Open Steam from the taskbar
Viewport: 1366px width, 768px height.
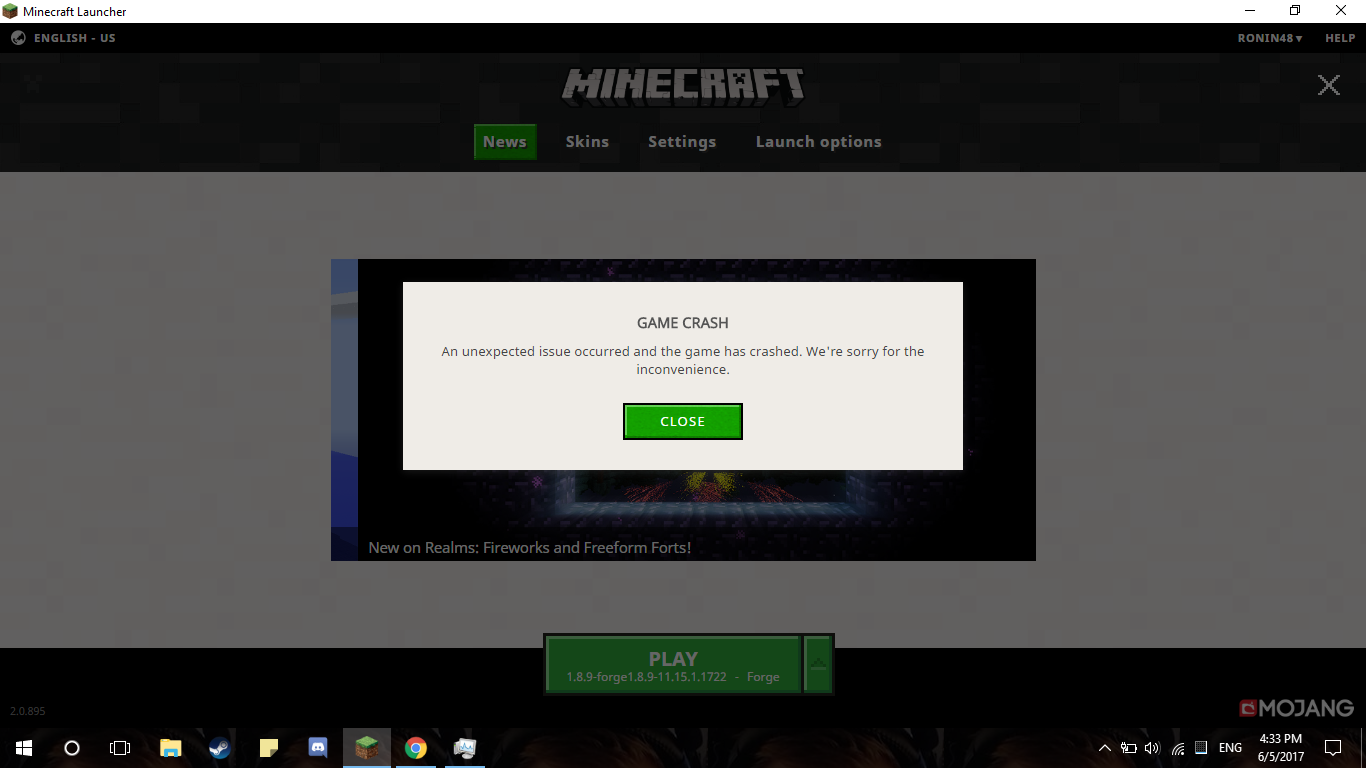220,748
